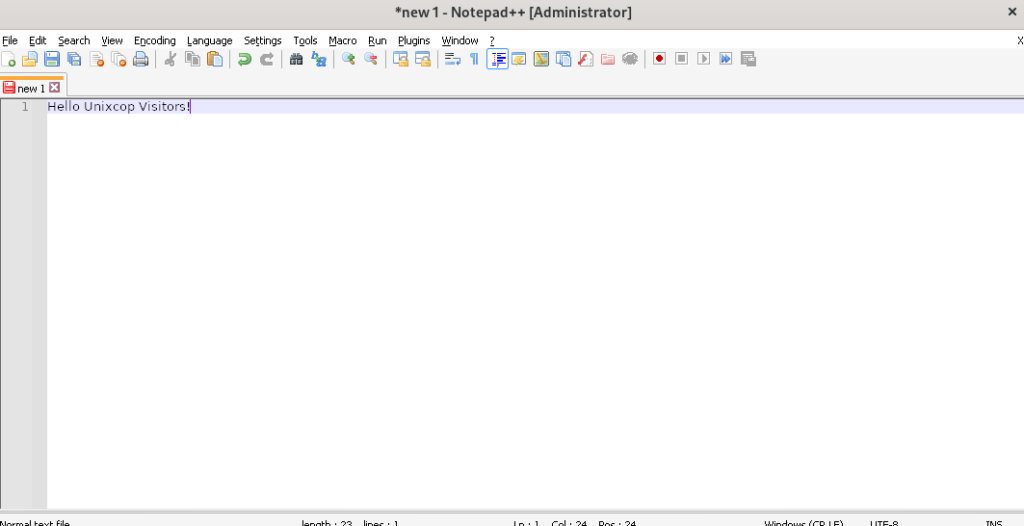This screenshot has height=526, width=1024.
Task: Click line number 1 in the margin
Action: pos(25,107)
